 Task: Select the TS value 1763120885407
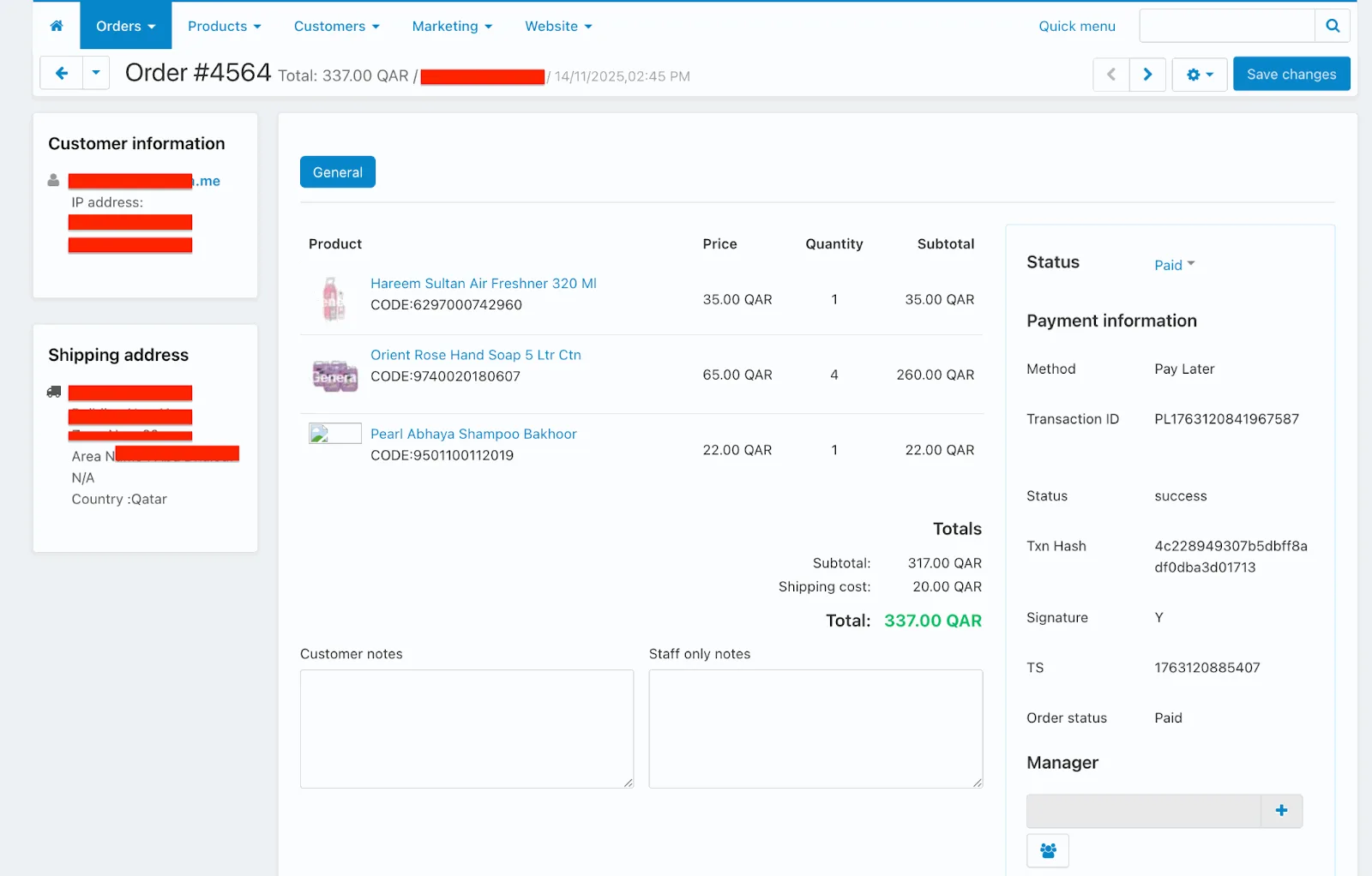coord(1207,668)
